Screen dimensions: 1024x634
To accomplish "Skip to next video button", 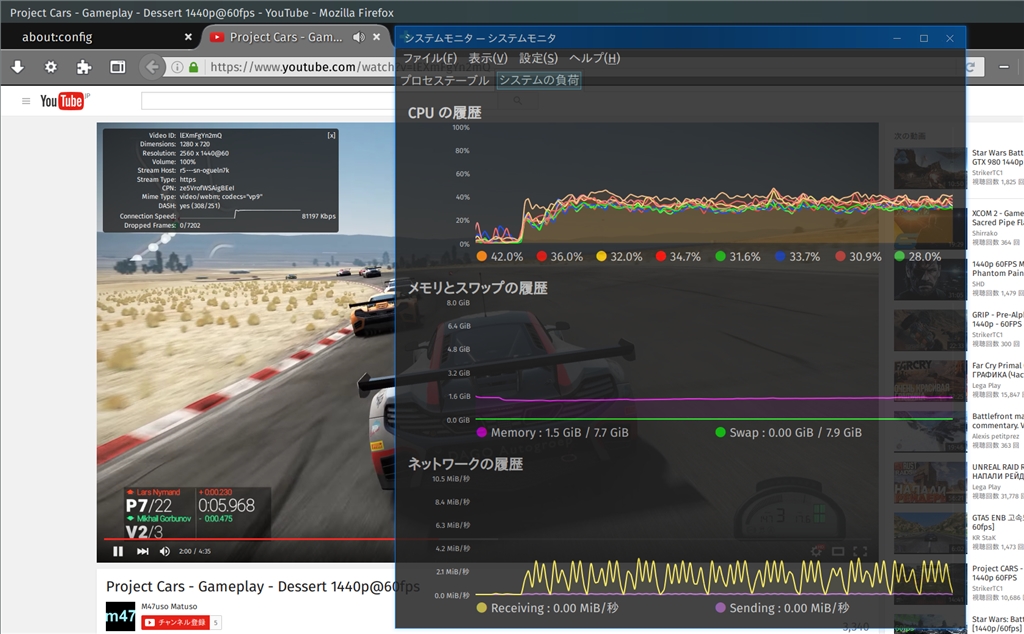I will [x=142, y=551].
